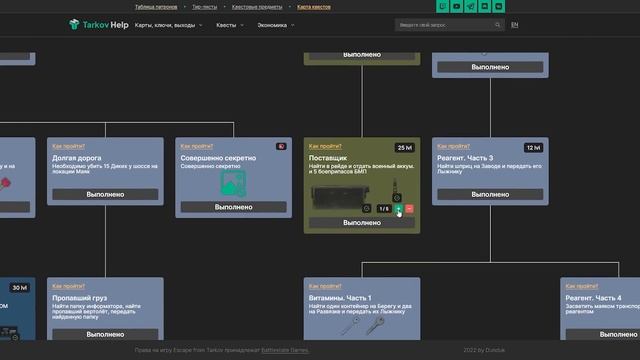Screen dimensions: 640x360
Task: Toggle Выполнено on Реагент. Часть 4
Action: pyautogui.click(x=603, y=334)
